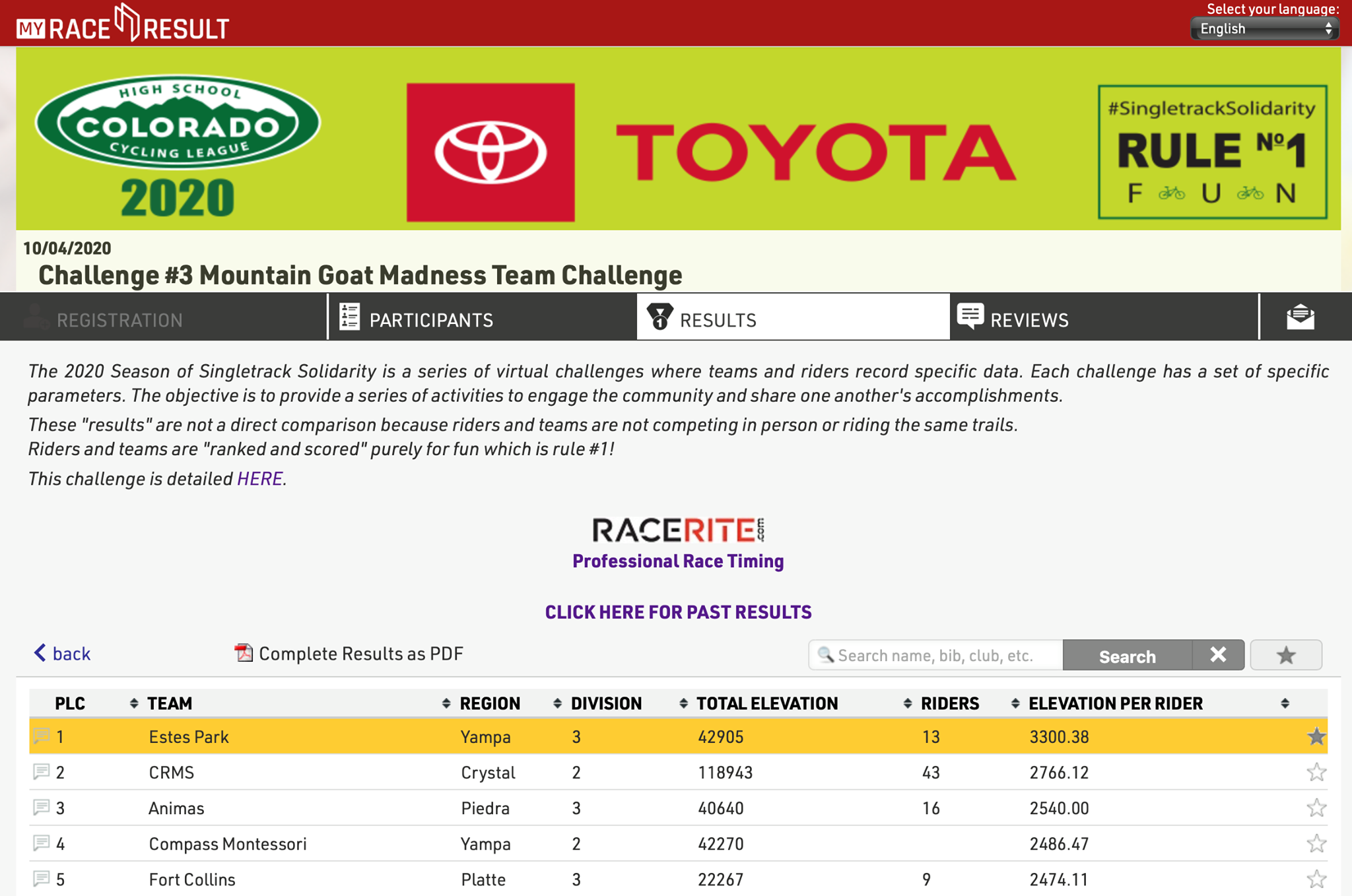Switch to the Registration tab
The height and width of the screenshot is (896, 1352).
point(164,317)
